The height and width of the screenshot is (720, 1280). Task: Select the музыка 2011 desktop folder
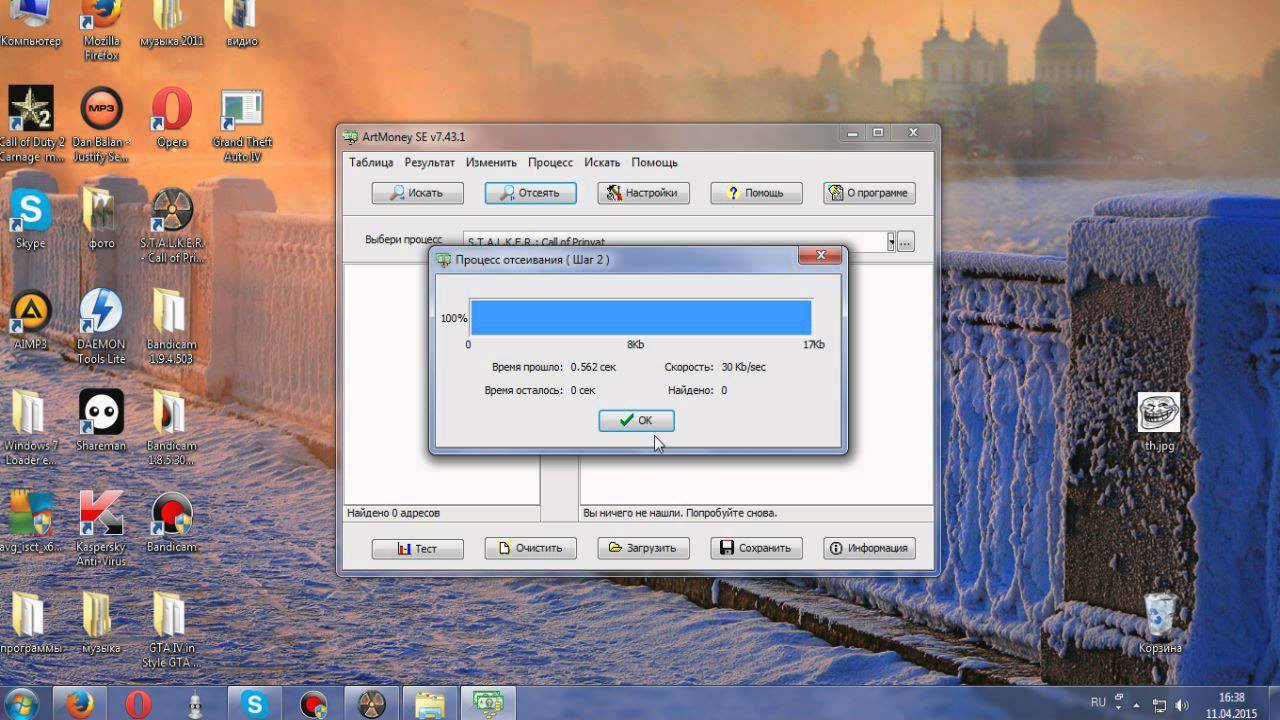(172, 25)
